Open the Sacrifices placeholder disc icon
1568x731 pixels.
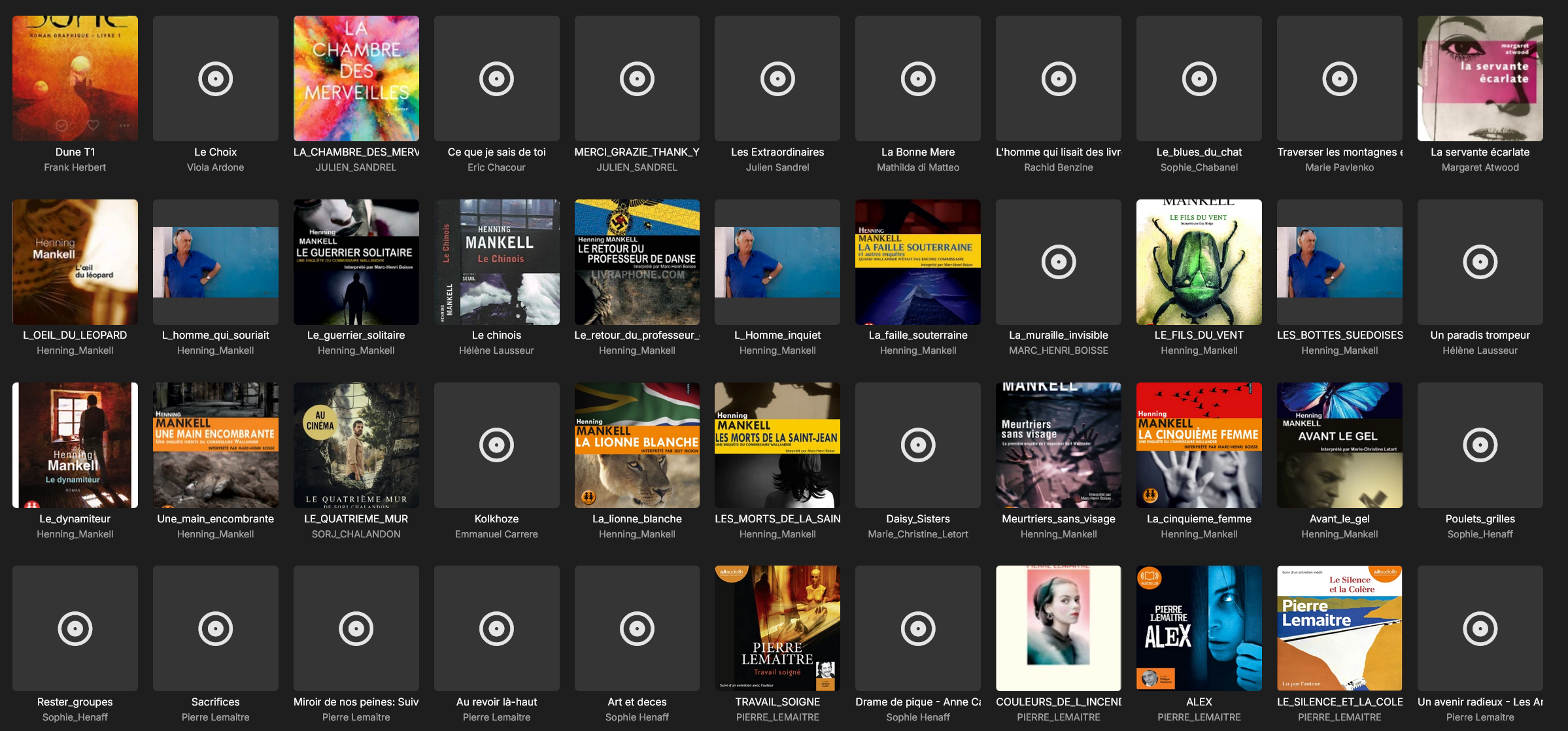pyautogui.click(x=215, y=628)
